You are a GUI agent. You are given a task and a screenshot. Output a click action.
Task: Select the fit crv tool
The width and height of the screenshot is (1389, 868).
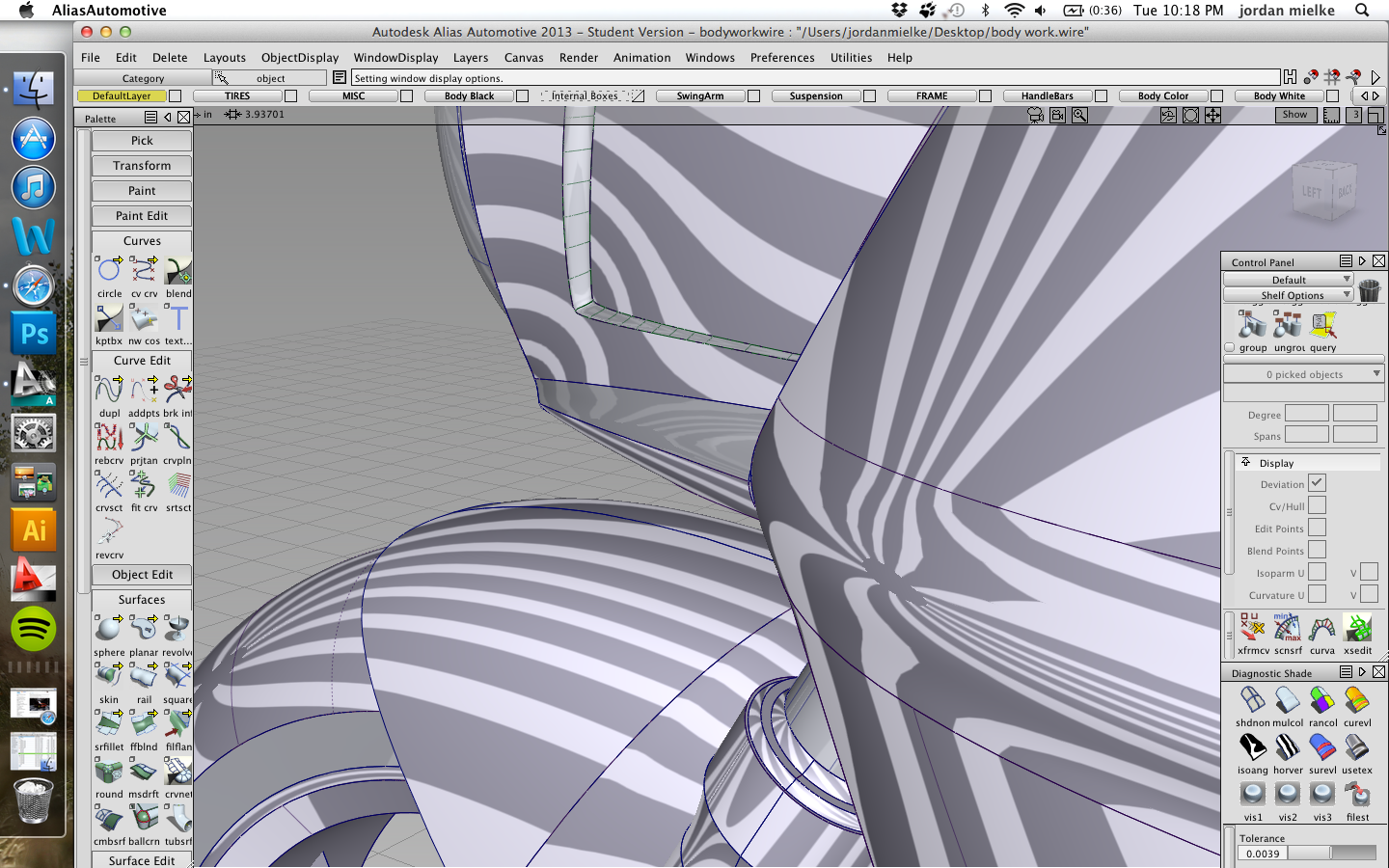point(144,485)
